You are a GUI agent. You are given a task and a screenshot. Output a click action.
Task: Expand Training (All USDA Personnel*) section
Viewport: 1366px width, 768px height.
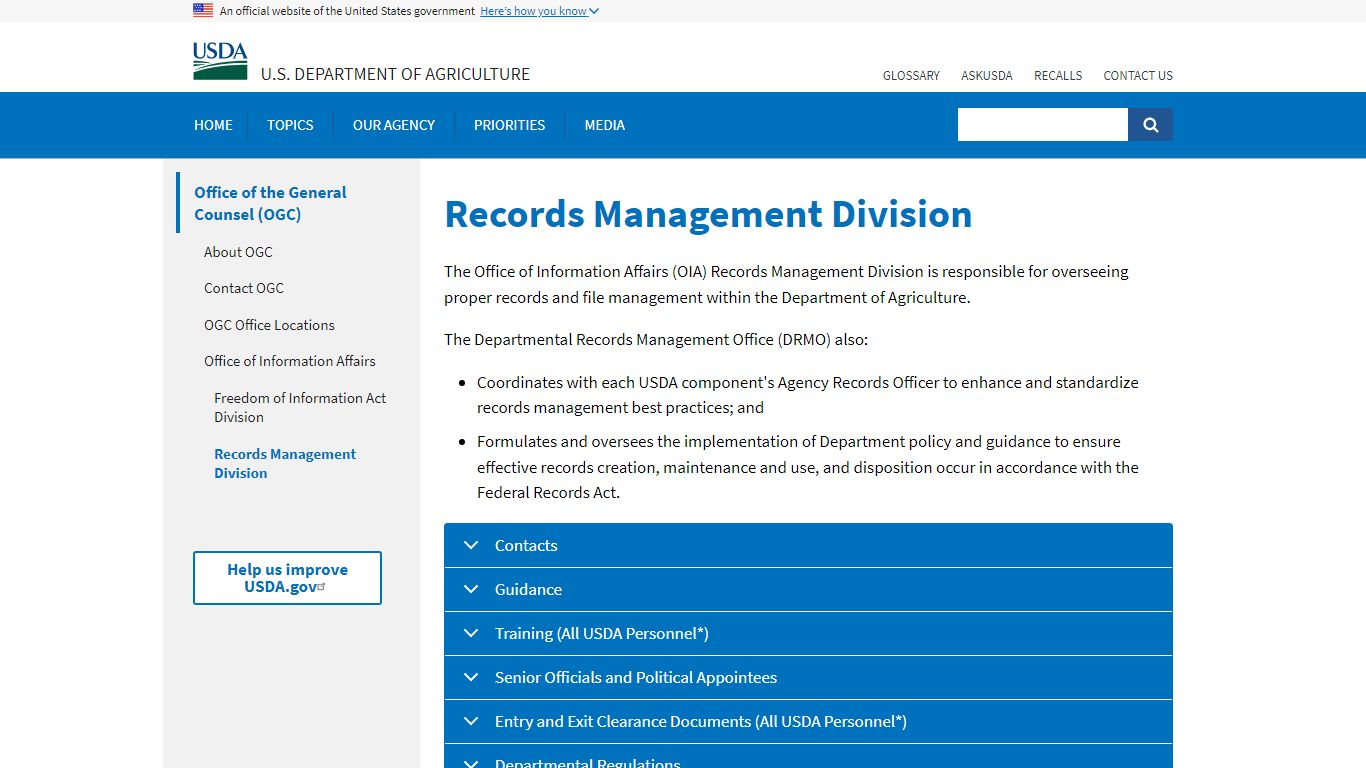click(x=808, y=633)
